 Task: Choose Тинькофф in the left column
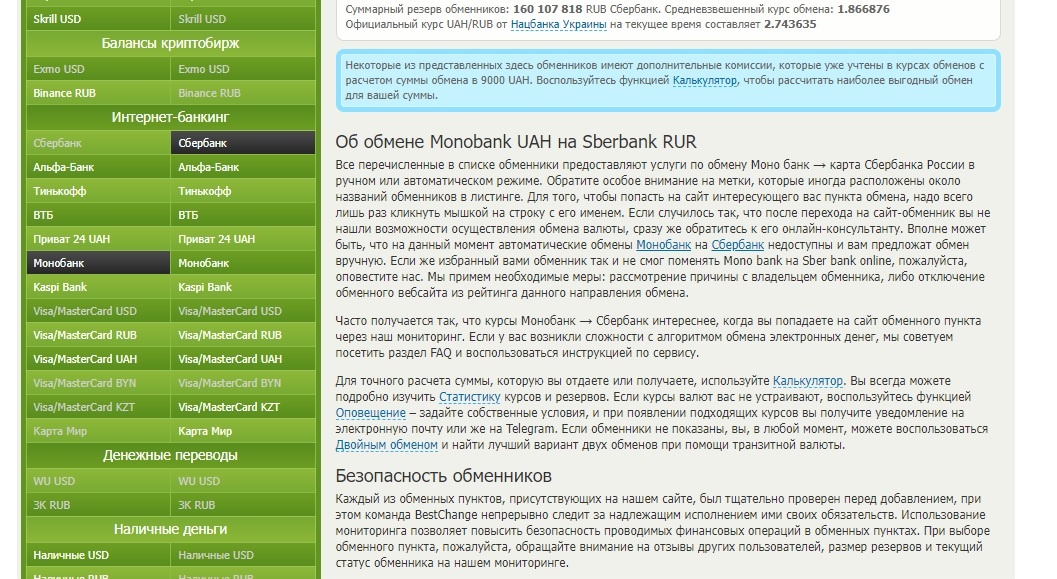click(98, 191)
